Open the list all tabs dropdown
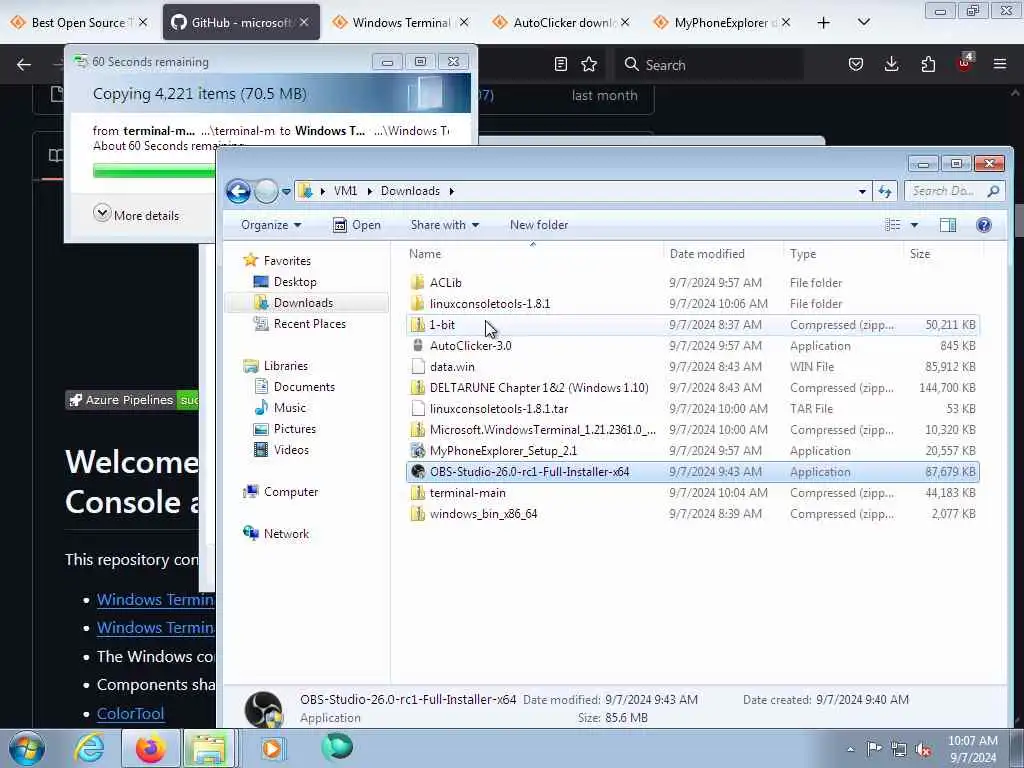This screenshot has height=768, width=1024. [863, 22]
